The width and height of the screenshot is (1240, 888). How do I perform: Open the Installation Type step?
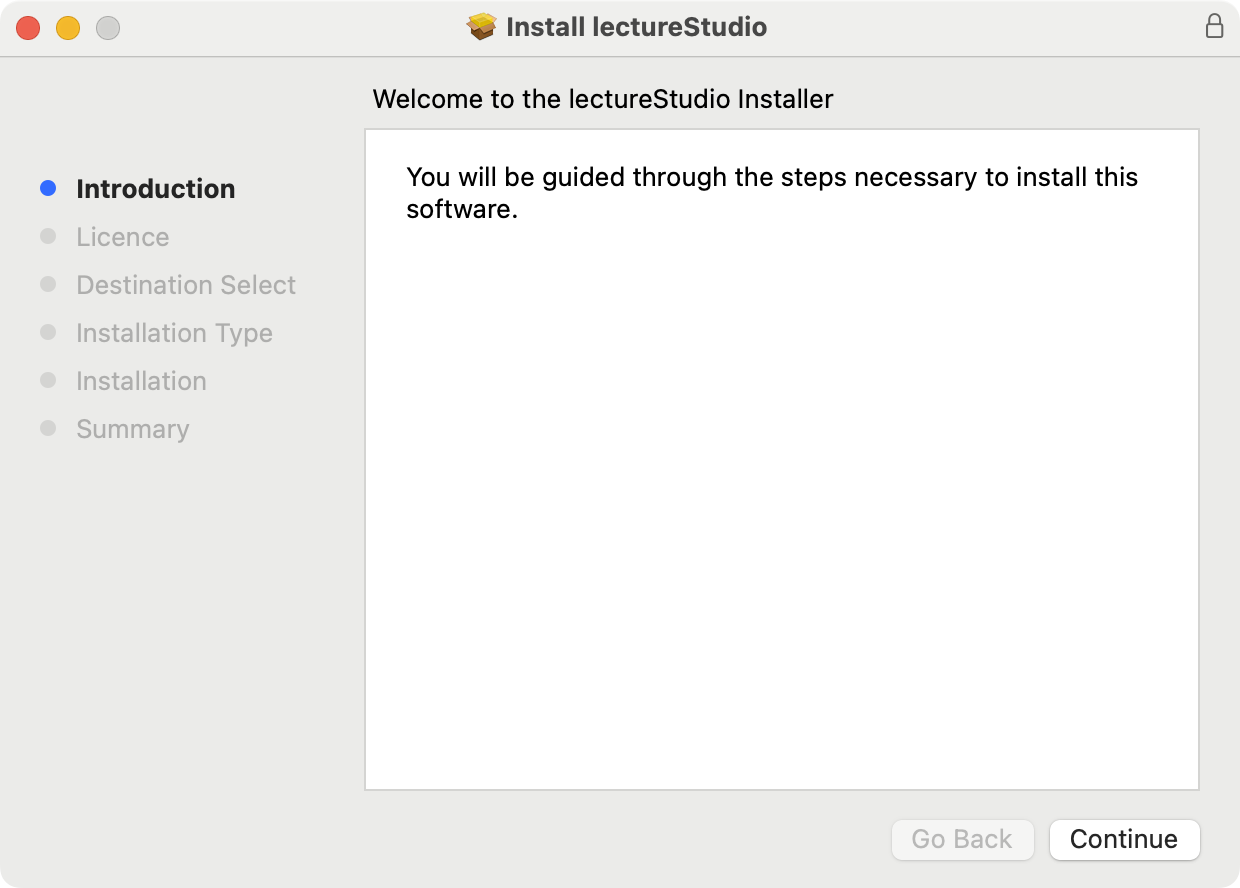[x=174, y=332]
